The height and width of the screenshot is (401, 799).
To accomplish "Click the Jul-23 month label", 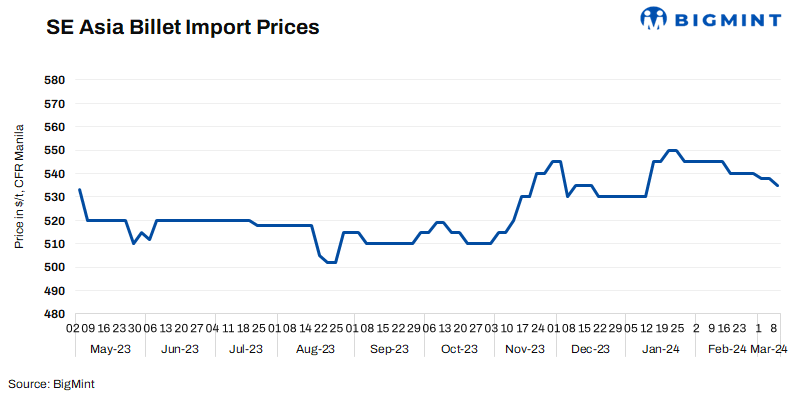I will (x=245, y=349).
